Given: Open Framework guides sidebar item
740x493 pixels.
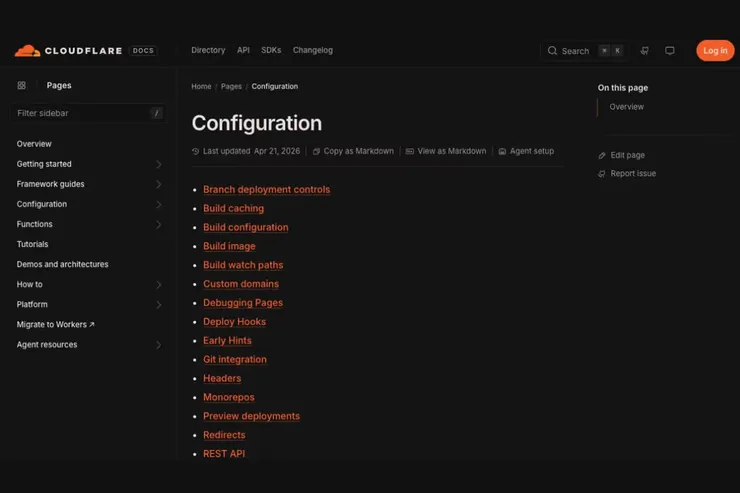Looking at the screenshot, I should click(x=50, y=184).
